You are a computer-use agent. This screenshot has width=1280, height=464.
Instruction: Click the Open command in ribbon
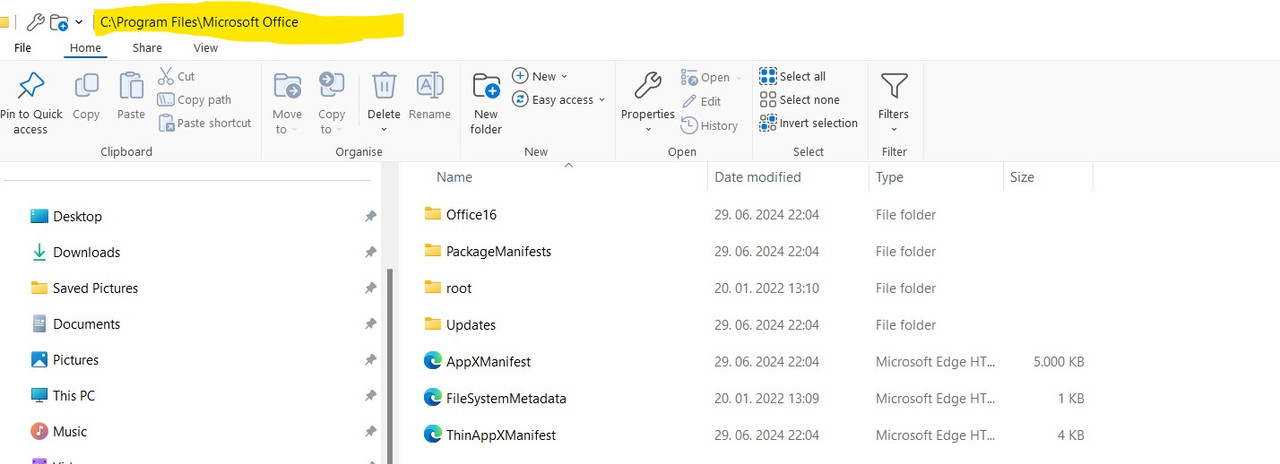pyautogui.click(x=712, y=77)
